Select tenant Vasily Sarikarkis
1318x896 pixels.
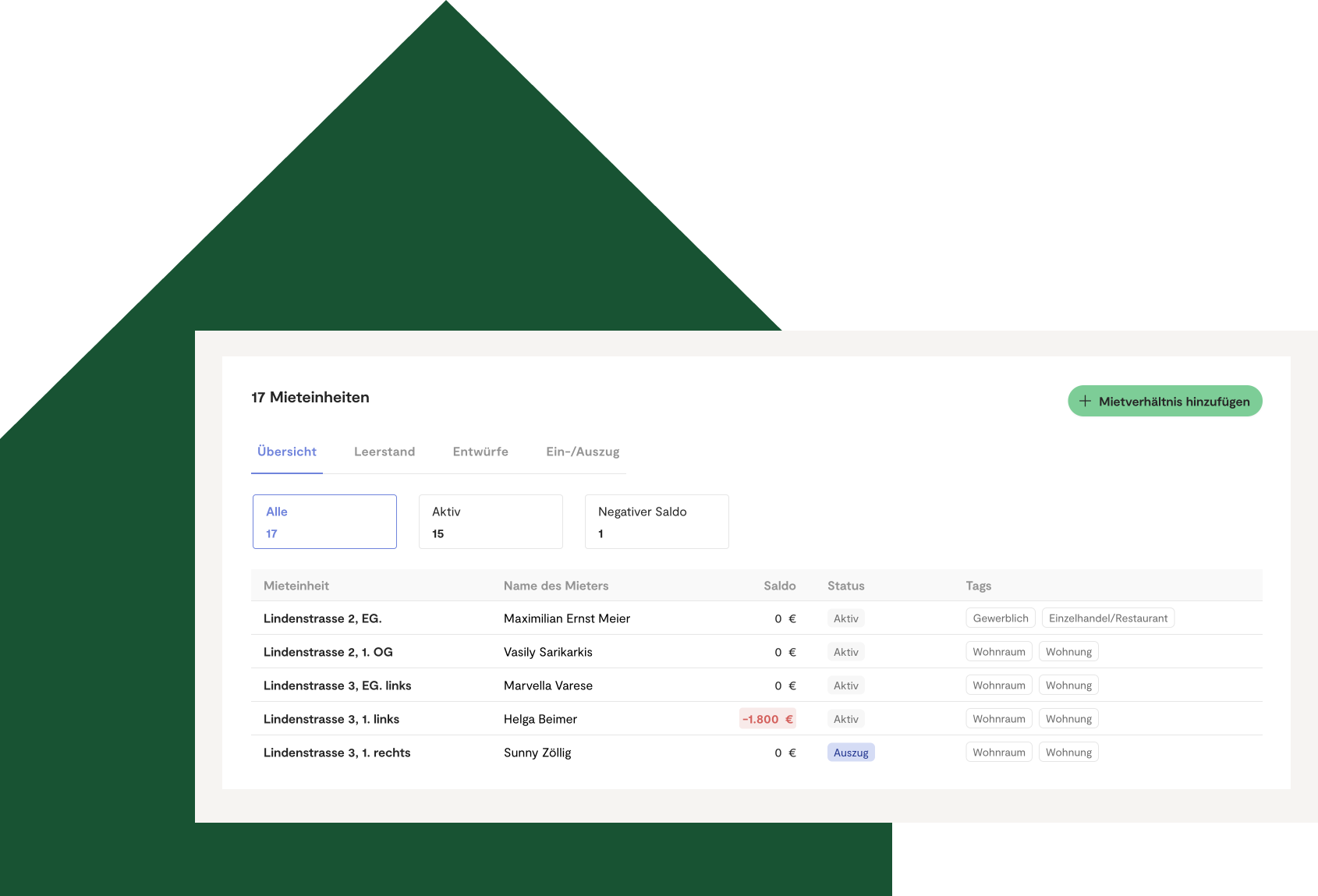548,652
